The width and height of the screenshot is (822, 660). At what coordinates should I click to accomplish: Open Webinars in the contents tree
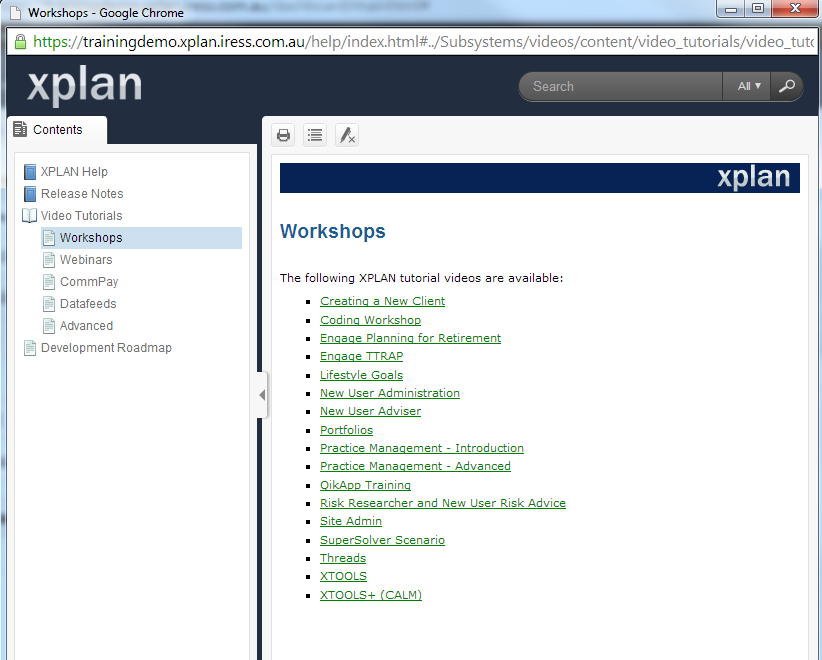86,259
